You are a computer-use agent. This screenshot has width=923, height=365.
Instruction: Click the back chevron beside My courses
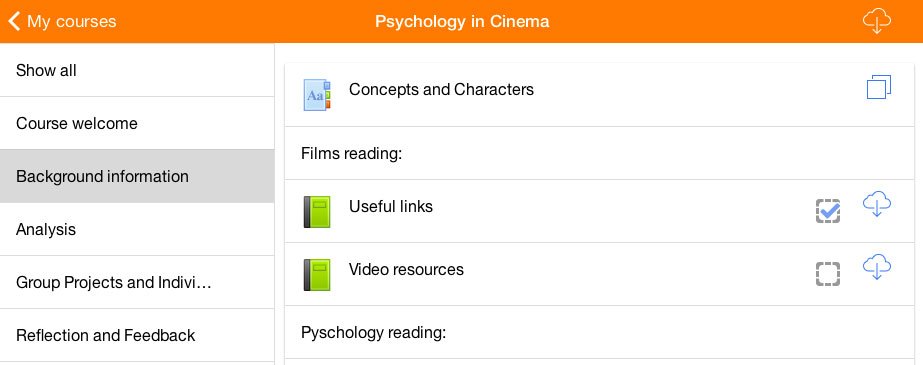pyautogui.click(x=14, y=22)
